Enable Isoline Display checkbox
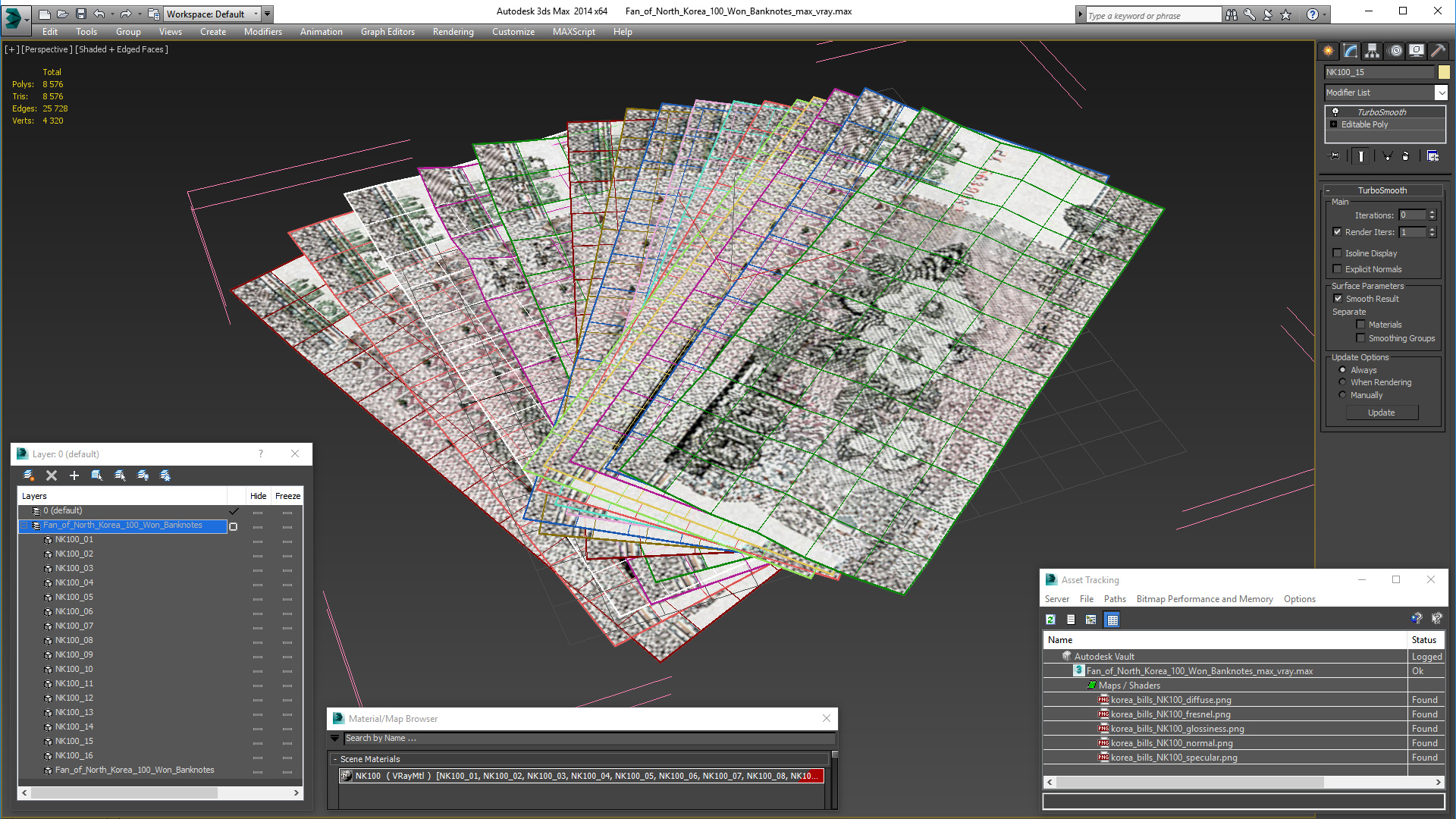This screenshot has width=1456, height=819. (x=1337, y=253)
